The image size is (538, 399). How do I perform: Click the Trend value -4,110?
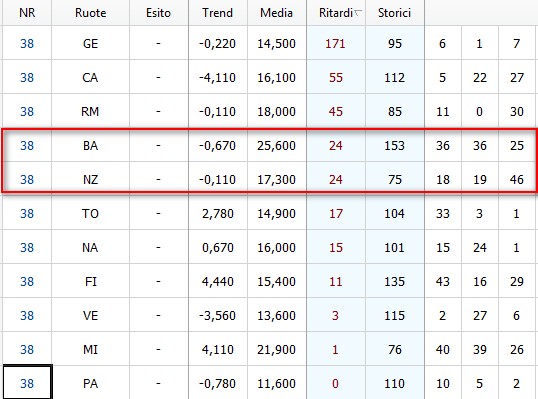pos(218,78)
